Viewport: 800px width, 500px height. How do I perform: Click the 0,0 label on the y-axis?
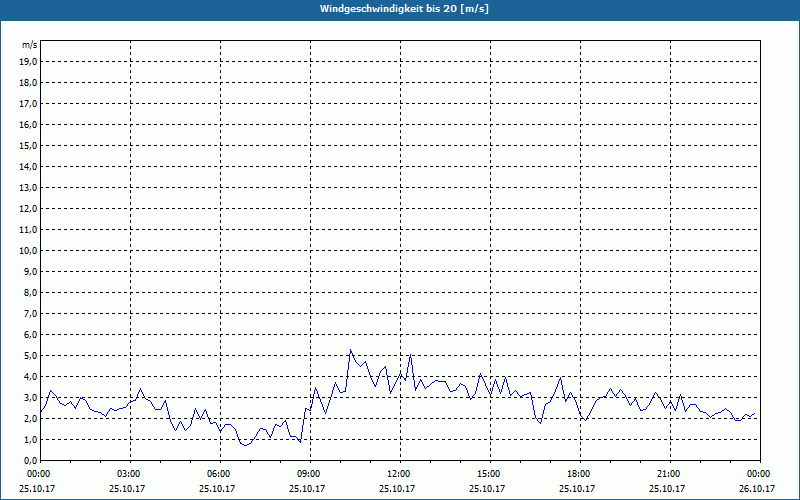click(30, 461)
